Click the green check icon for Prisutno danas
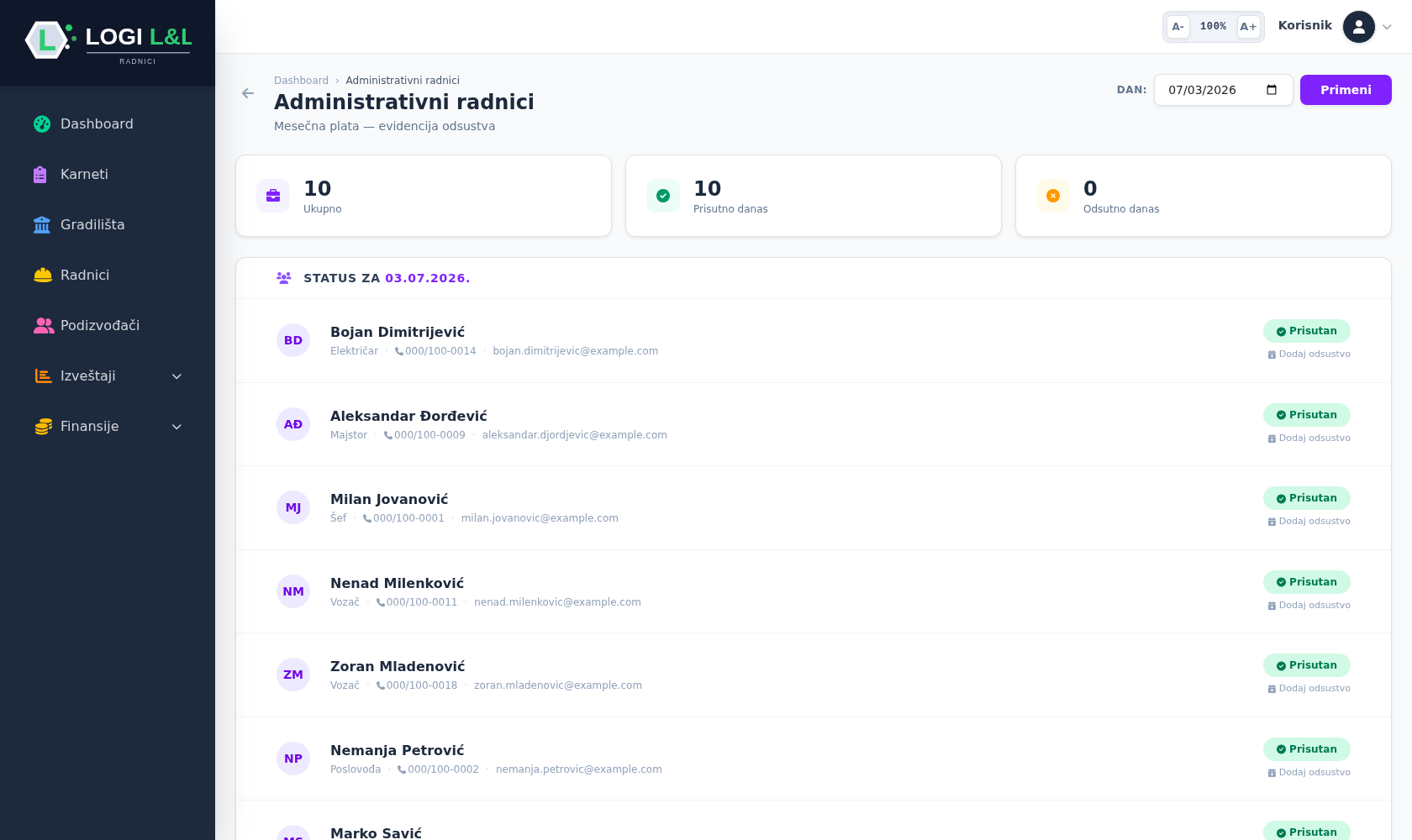The width and height of the screenshot is (1412, 840). point(663,196)
